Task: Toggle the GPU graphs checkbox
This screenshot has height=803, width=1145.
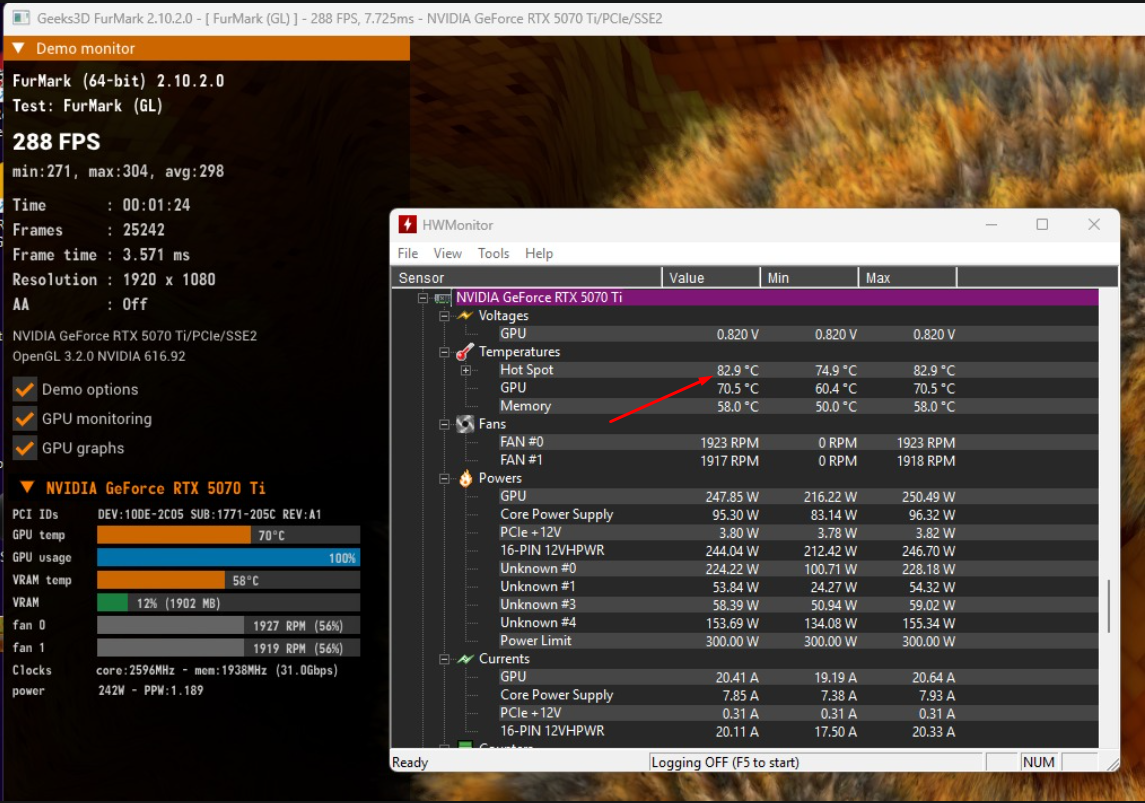Action: point(25,447)
